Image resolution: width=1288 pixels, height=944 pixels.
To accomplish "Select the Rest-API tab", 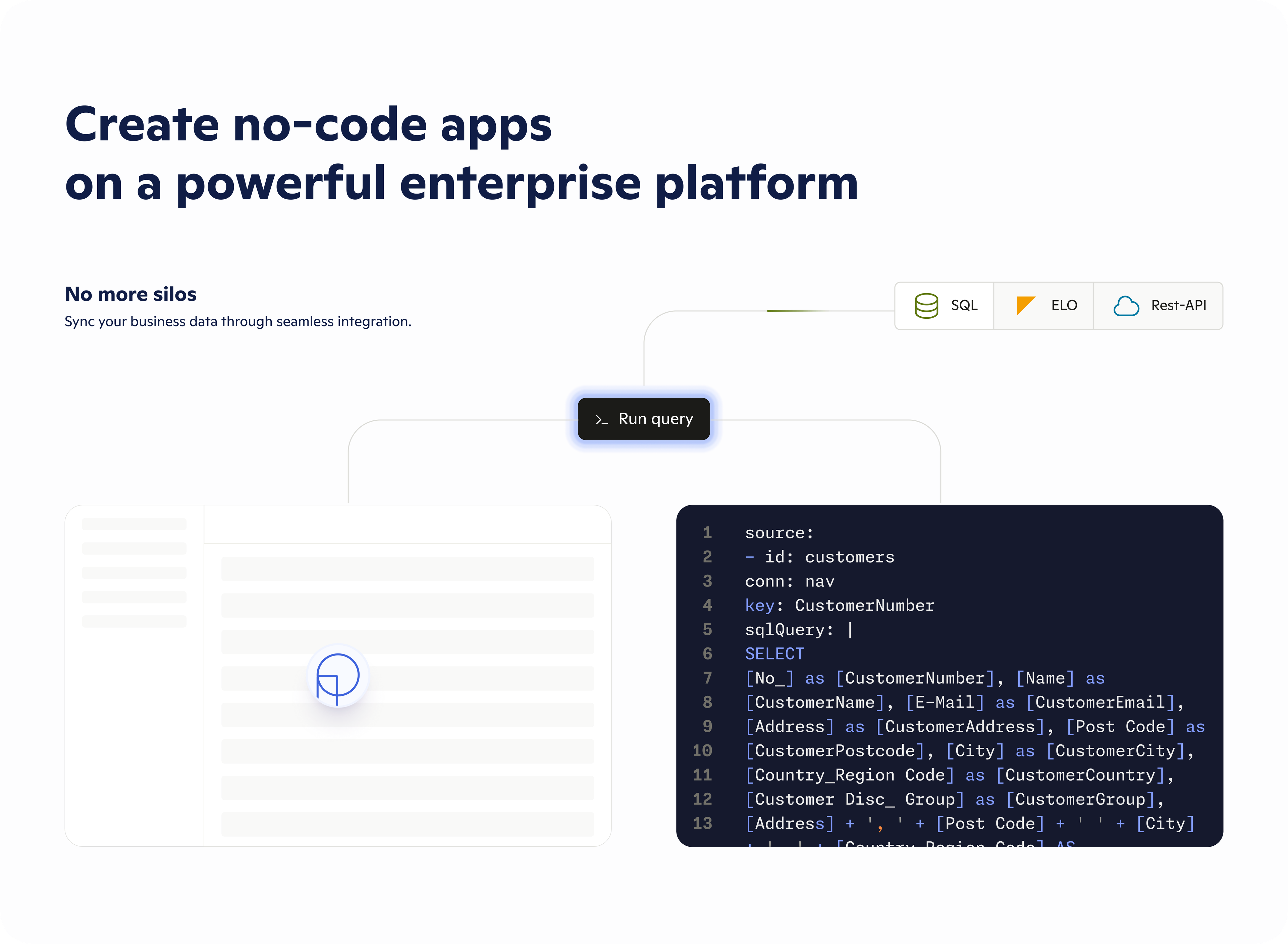I will (x=1159, y=306).
